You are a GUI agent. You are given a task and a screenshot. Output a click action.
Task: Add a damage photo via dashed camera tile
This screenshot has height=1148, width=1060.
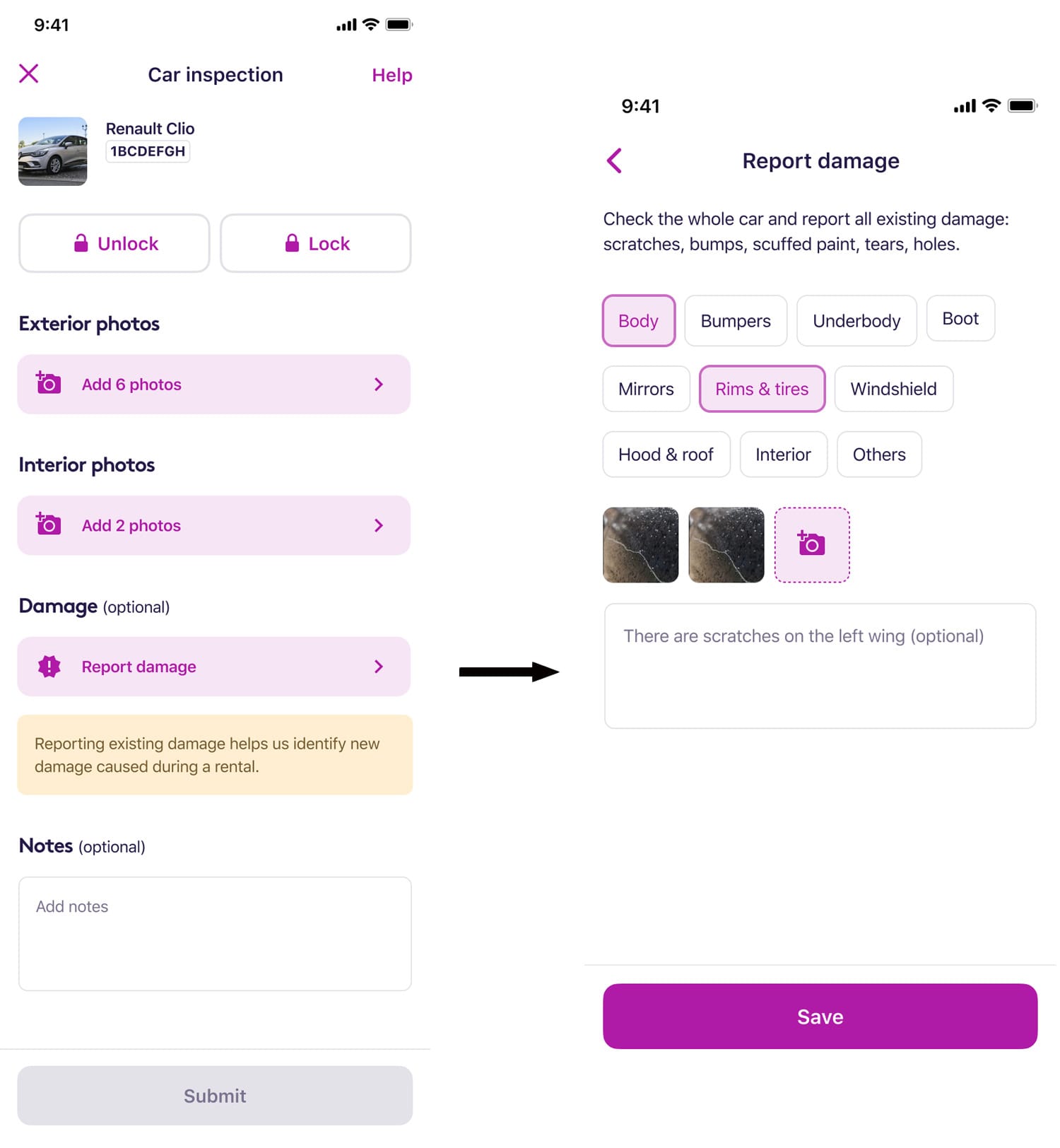click(812, 545)
